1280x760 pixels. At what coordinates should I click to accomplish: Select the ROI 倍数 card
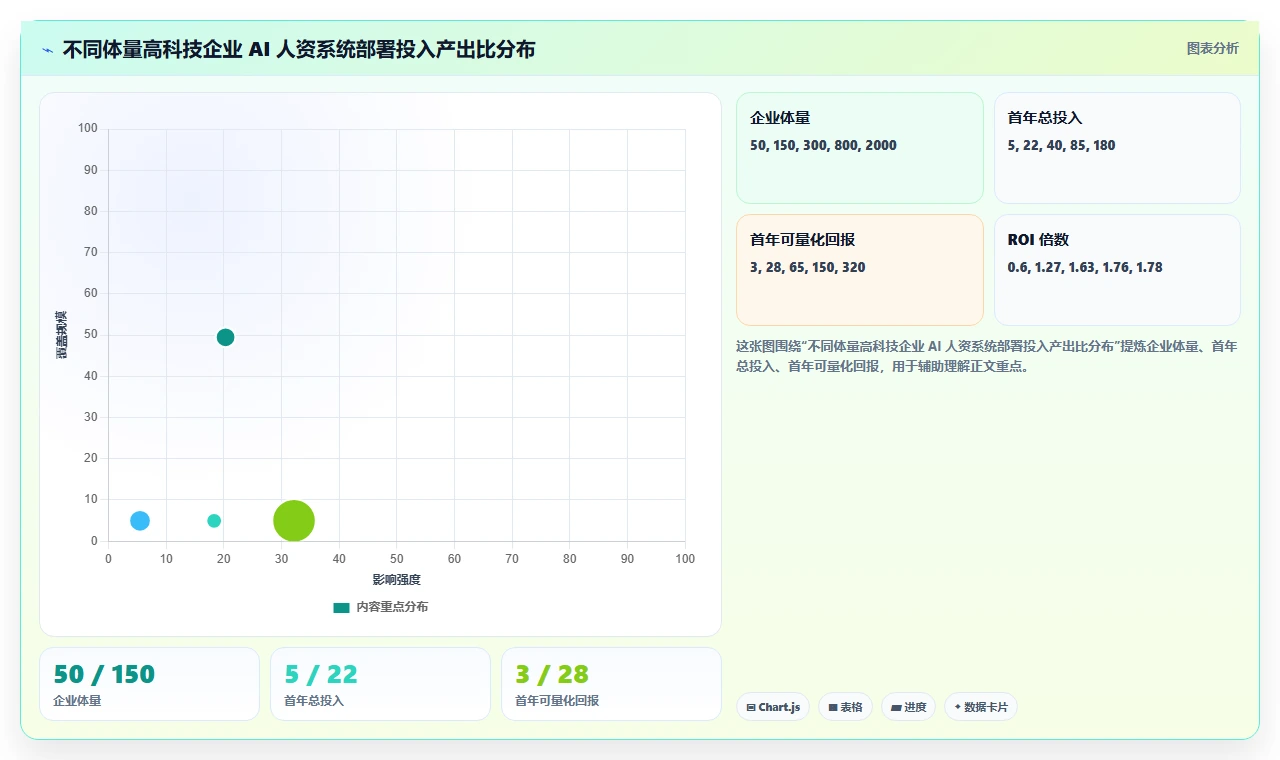[x=1117, y=270]
